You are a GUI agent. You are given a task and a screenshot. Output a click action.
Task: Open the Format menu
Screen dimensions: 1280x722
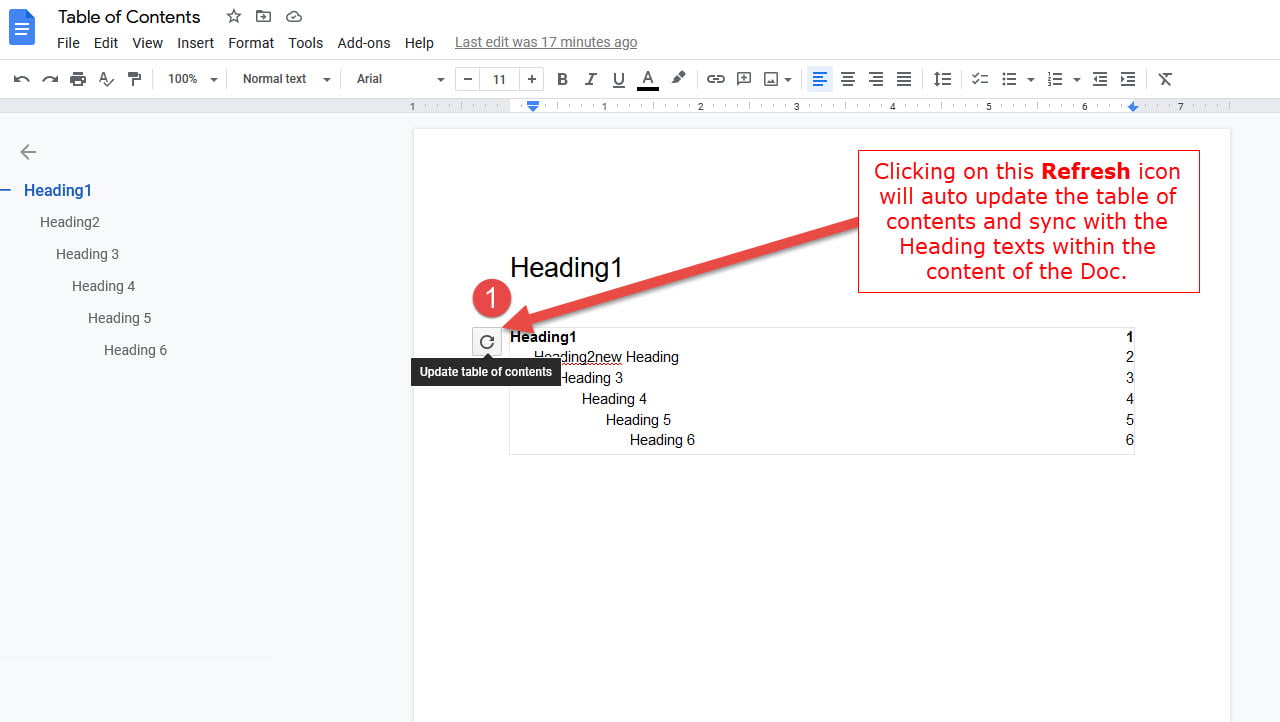pos(250,43)
